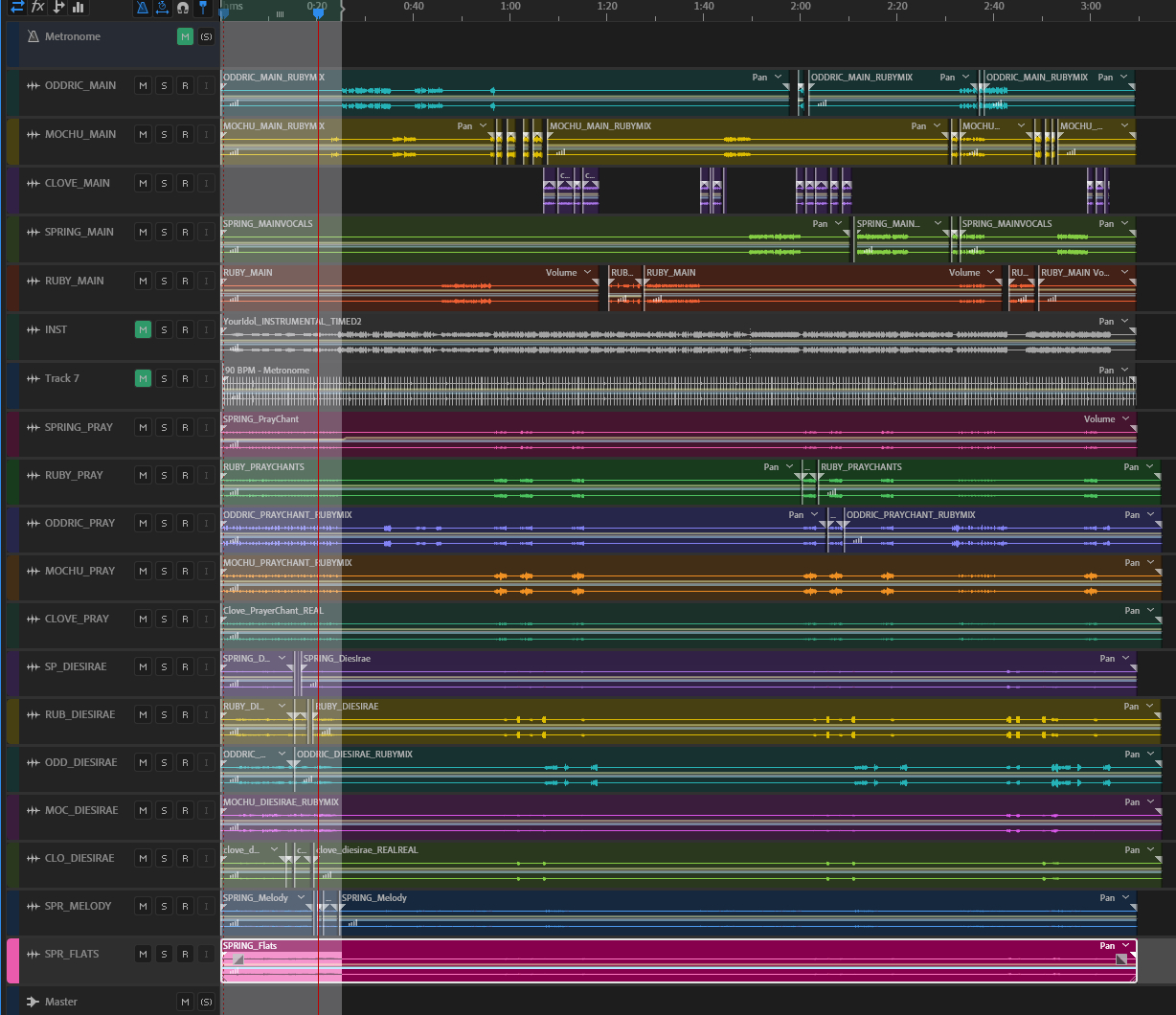Open the Sends view in toolbar
The width and height of the screenshot is (1176, 1015).
click(58, 7)
